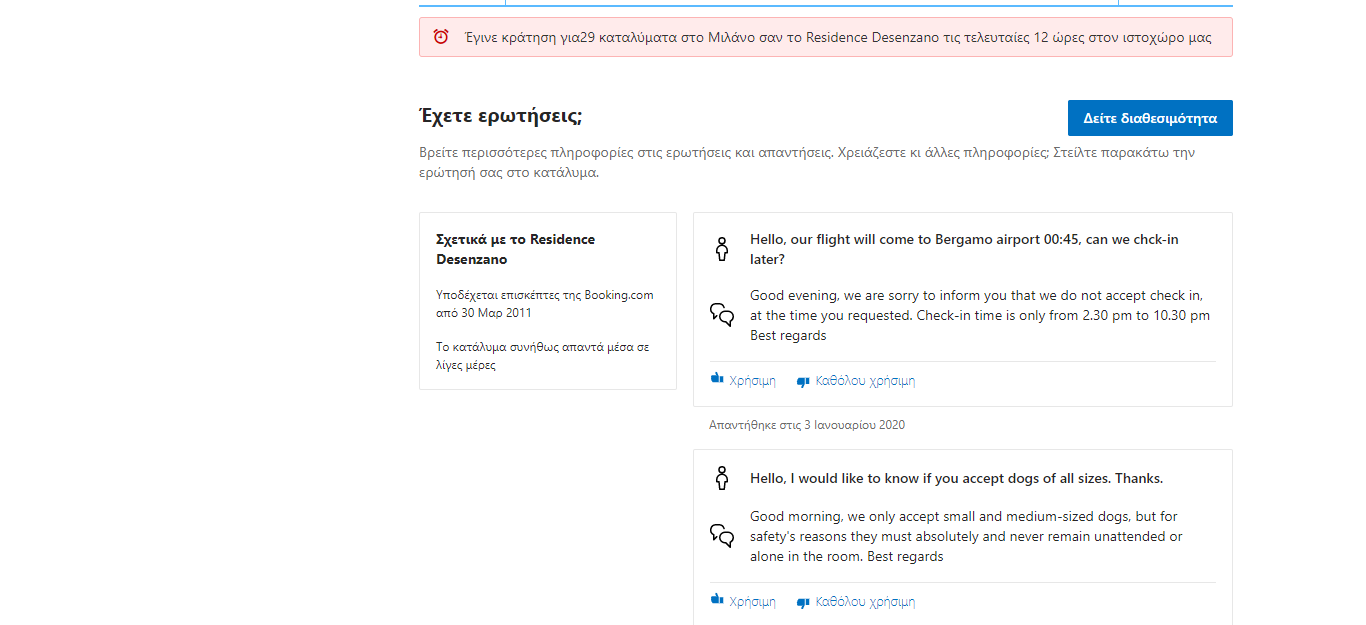Click the person icon beside the dogs question

pos(722,478)
